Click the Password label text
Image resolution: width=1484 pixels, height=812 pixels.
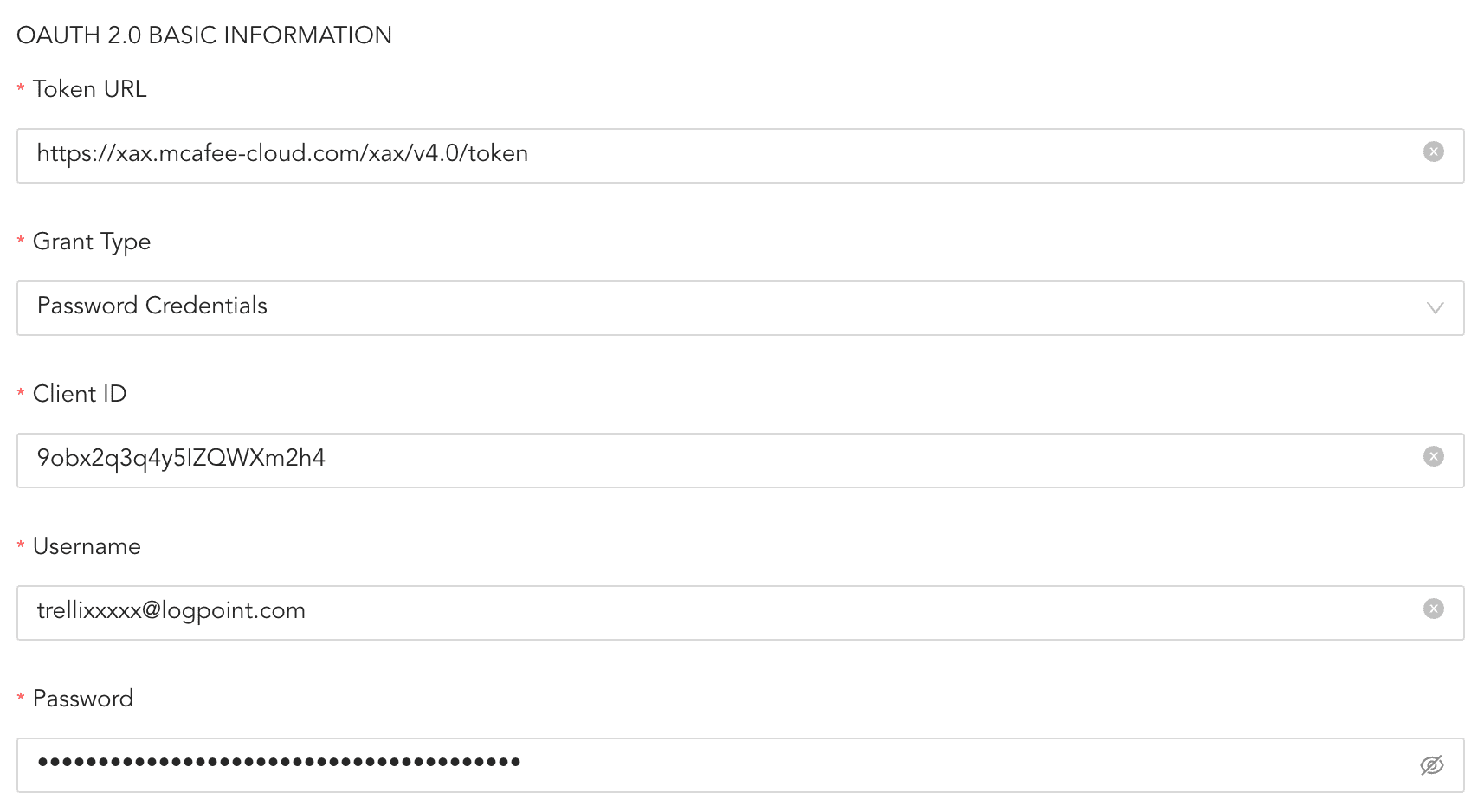coord(83,699)
